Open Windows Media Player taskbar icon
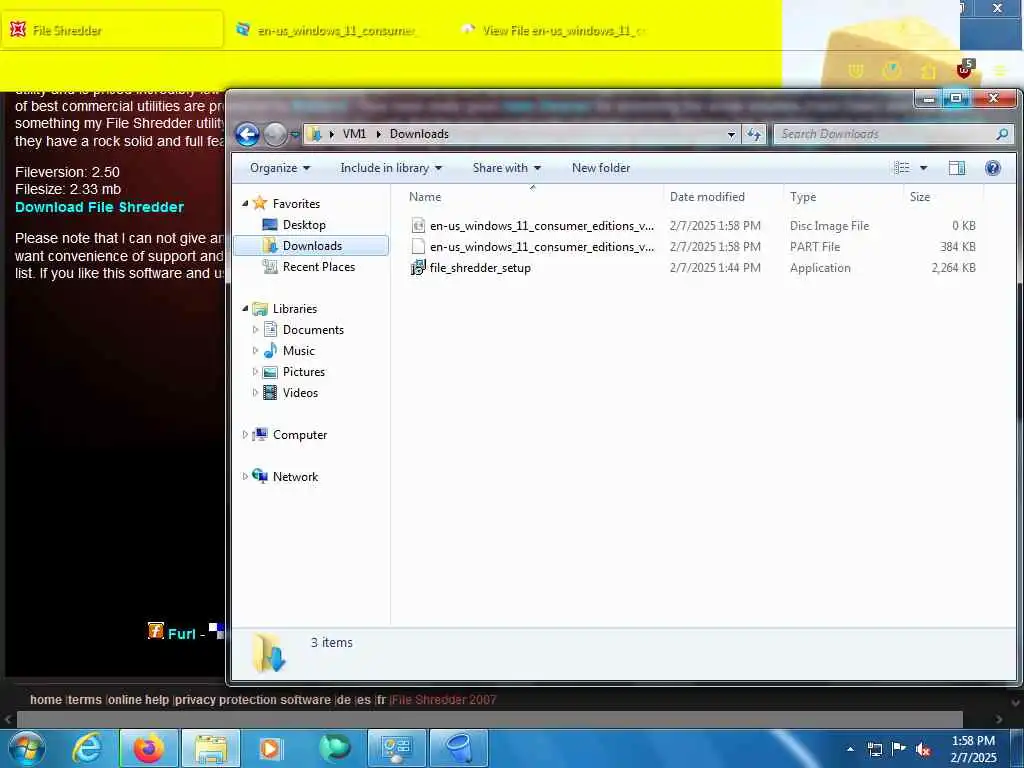Viewport: 1024px width, 768px height. click(x=271, y=748)
